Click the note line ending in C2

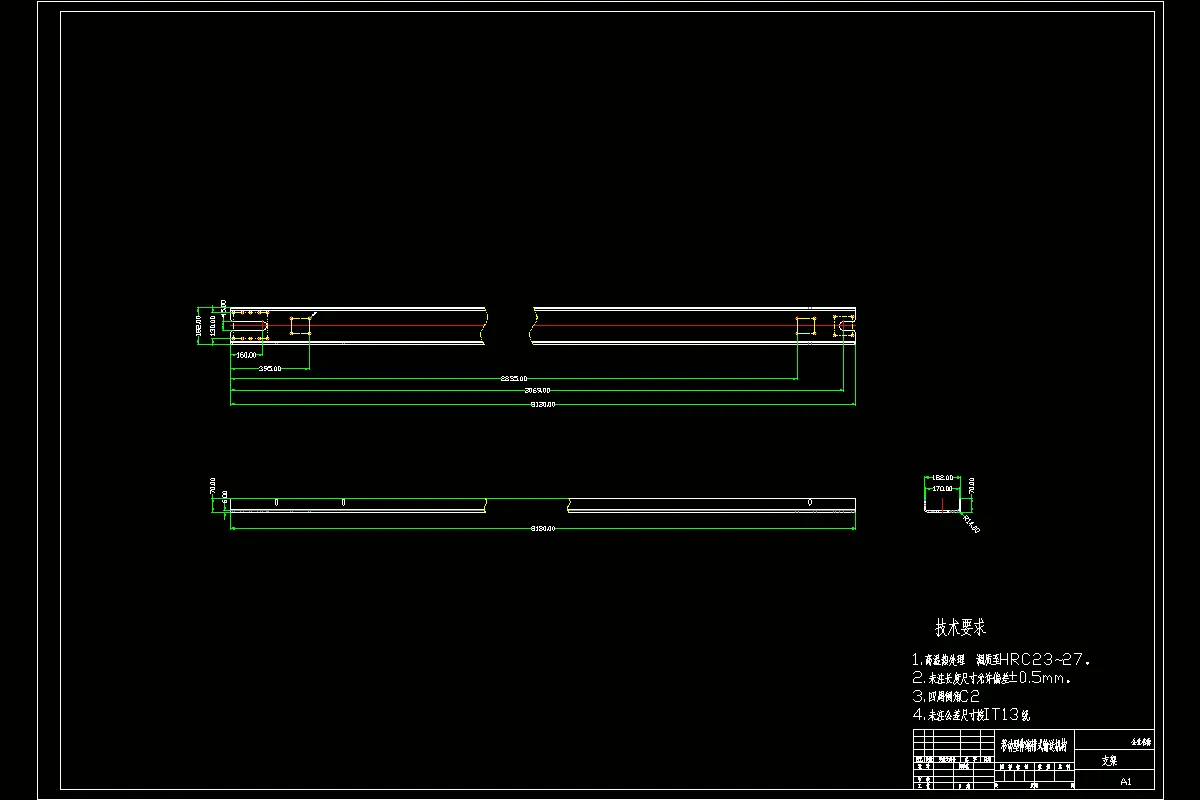click(x=945, y=696)
